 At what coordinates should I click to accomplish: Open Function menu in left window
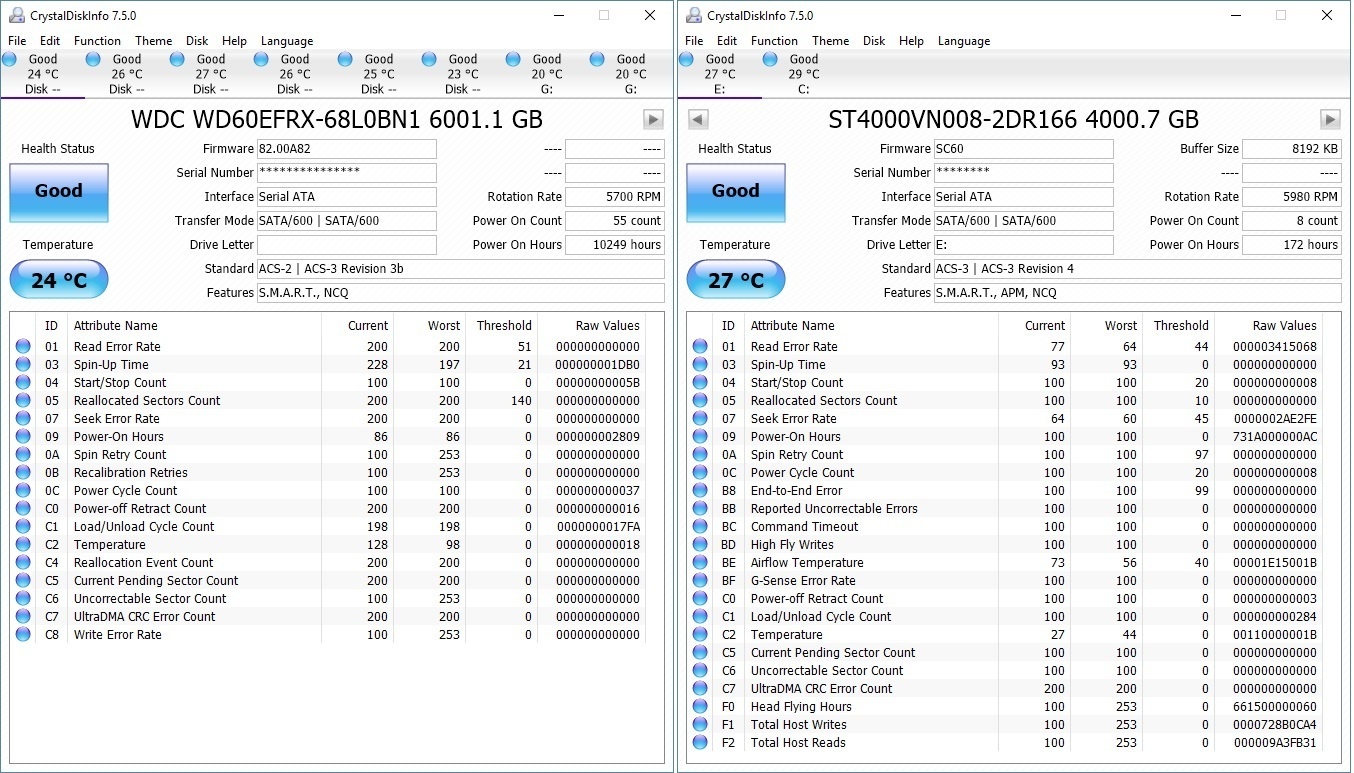[x=98, y=41]
